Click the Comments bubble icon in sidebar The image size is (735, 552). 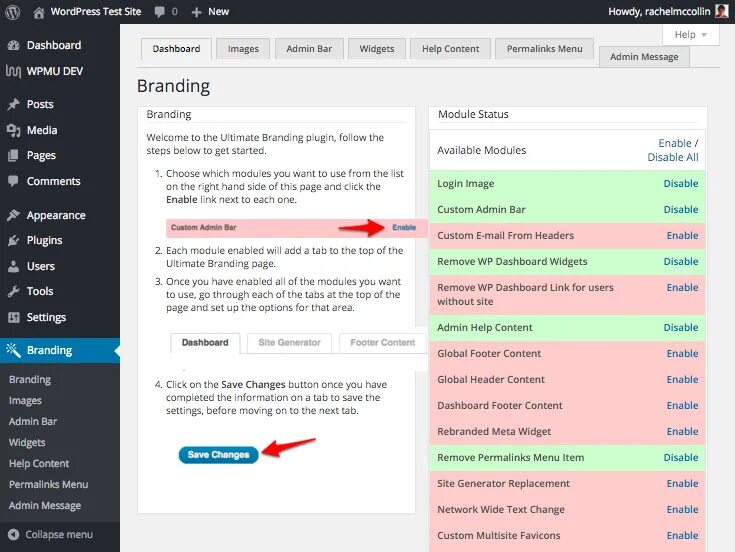[x=14, y=181]
